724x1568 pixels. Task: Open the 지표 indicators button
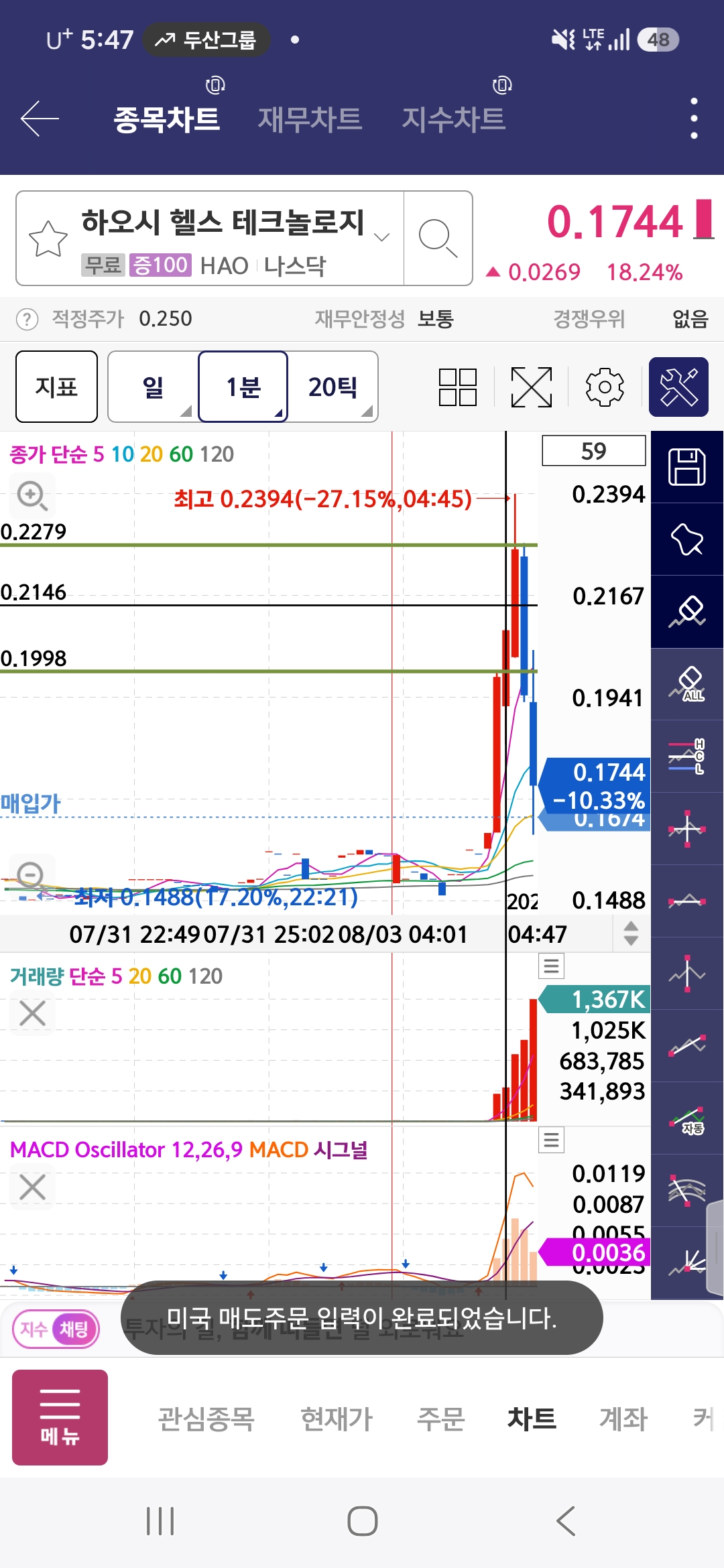(57, 387)
